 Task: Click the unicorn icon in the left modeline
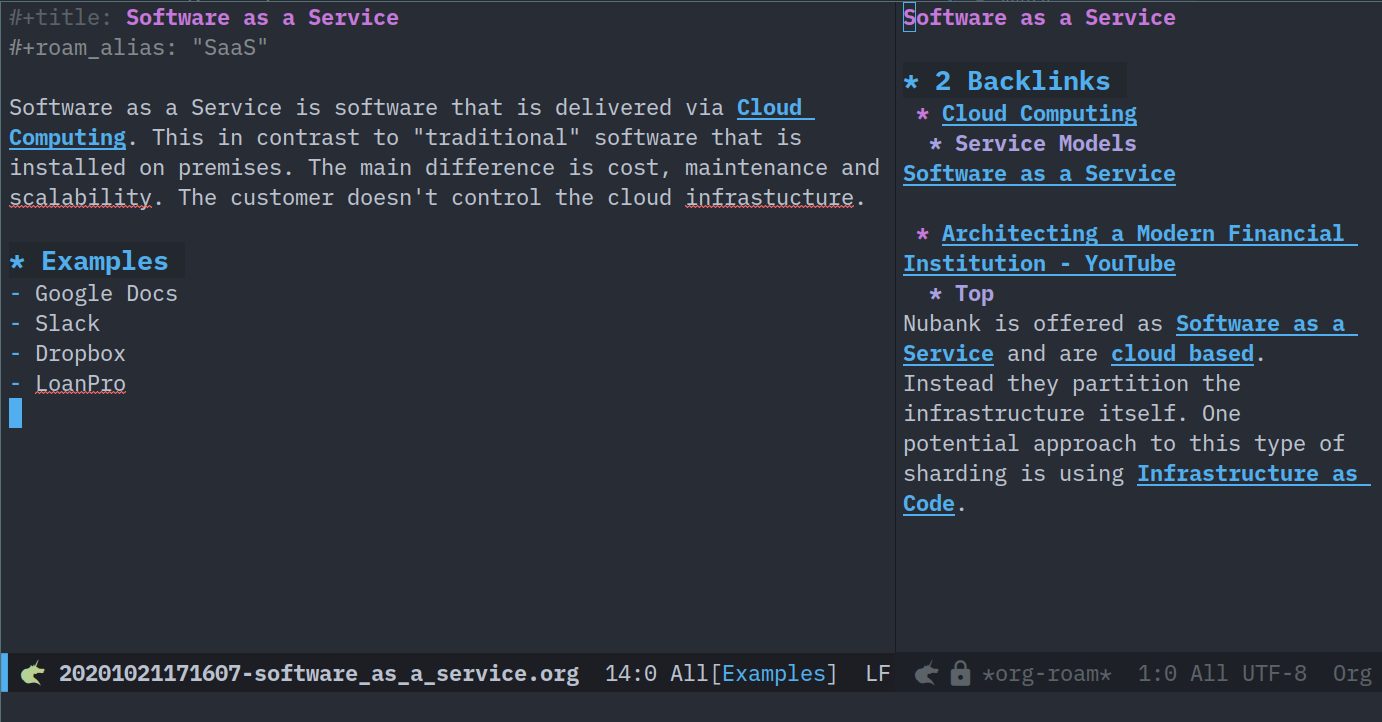coord(30,672)
